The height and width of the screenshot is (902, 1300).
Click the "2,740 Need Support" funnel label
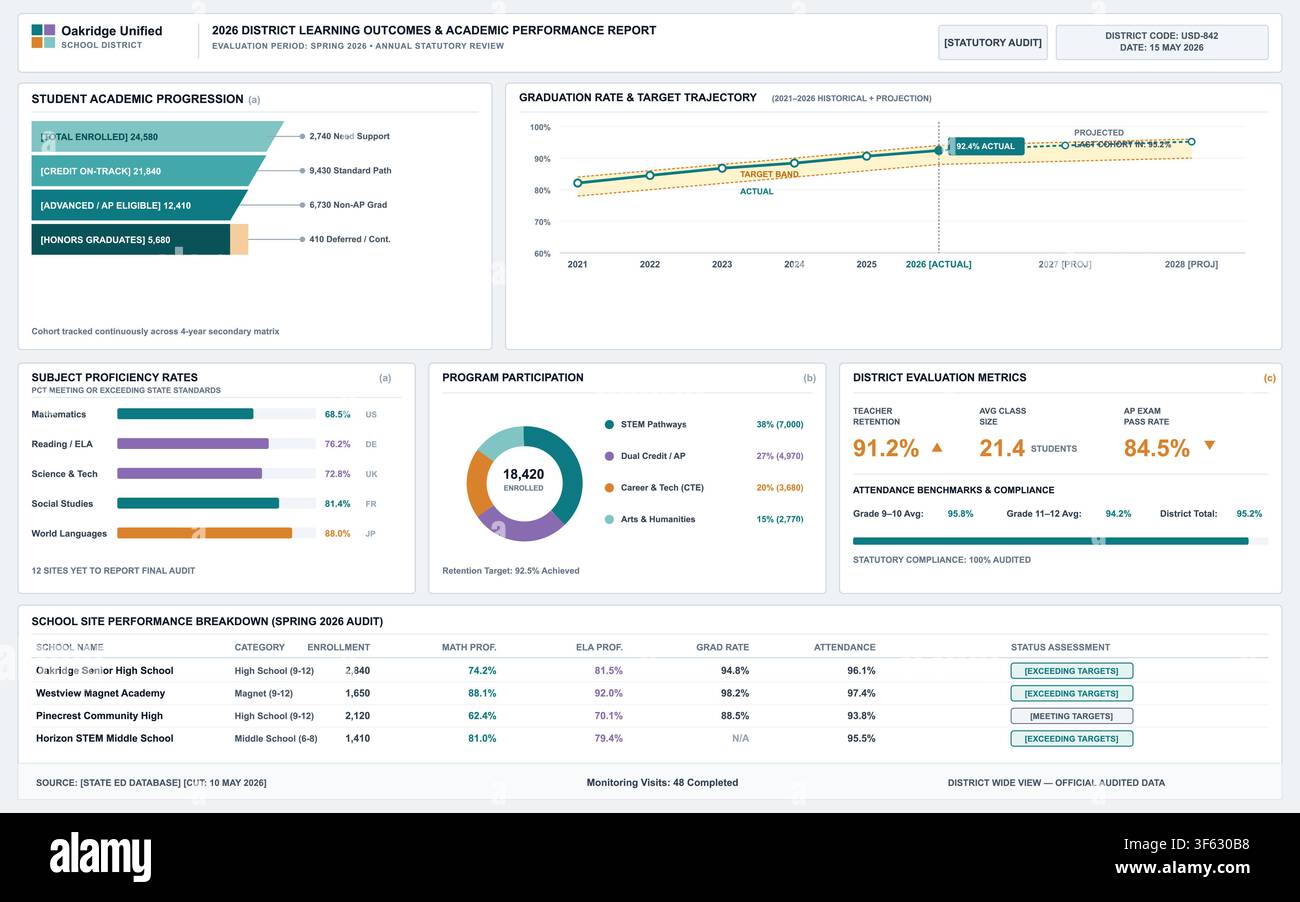tap(349, 137)
